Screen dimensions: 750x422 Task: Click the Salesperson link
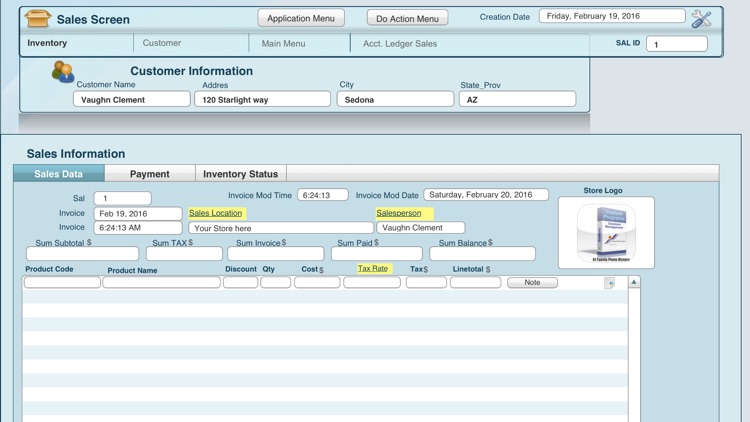(x=399, y=213)
